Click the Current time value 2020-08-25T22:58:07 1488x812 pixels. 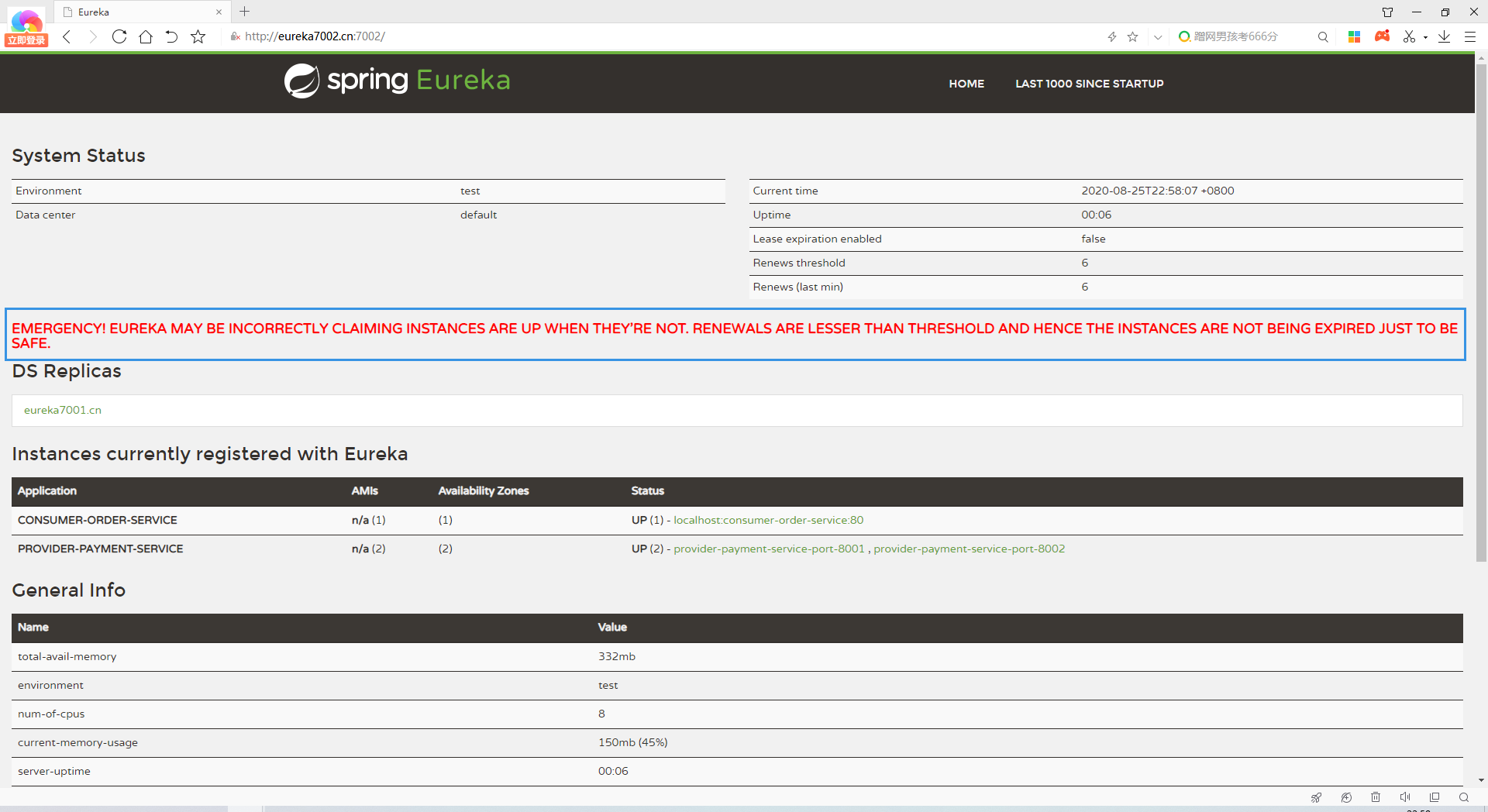(1158, 191)
